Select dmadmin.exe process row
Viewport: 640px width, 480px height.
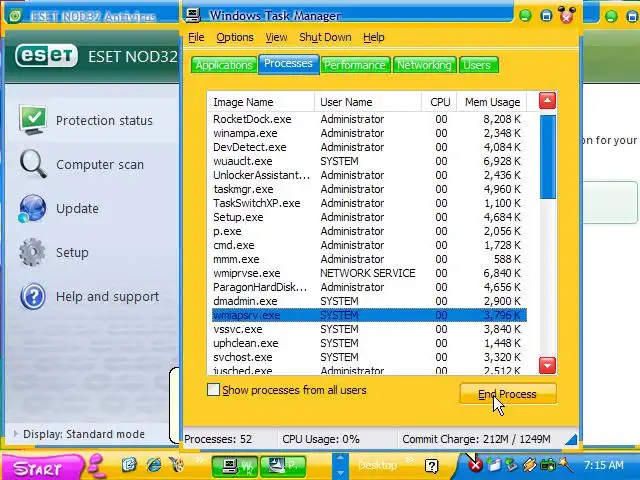click(369, 301)
